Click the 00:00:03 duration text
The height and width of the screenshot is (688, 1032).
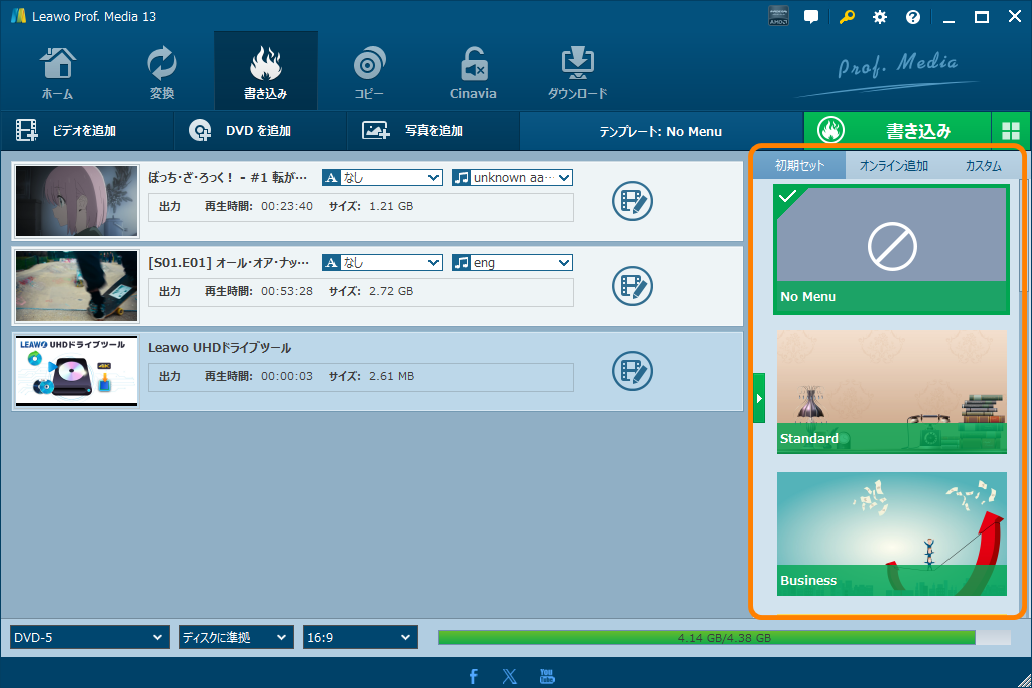pos(287,376)
